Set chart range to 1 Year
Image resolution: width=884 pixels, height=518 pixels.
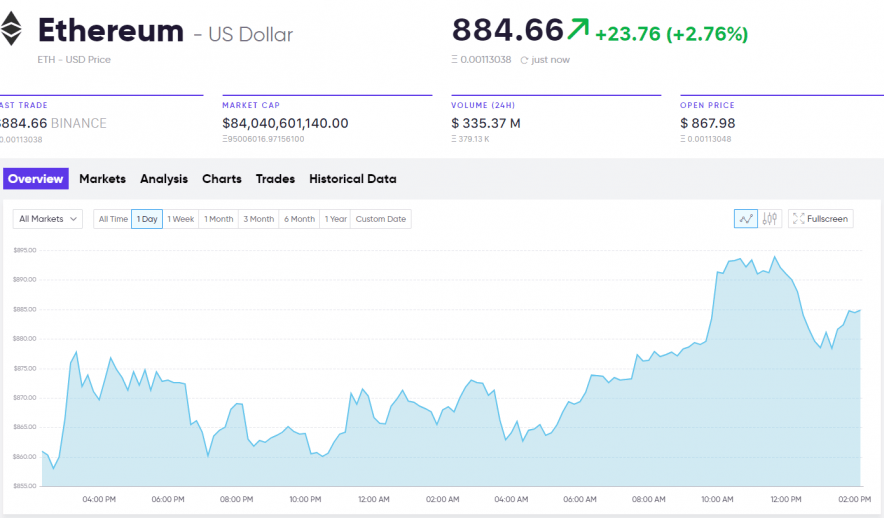[x=335, y=219]
